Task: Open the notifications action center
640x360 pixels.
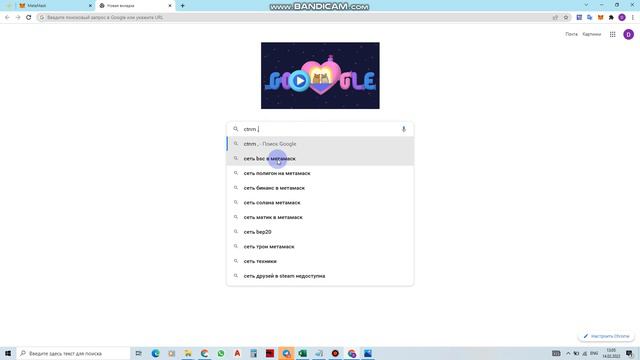Action: 629,353
